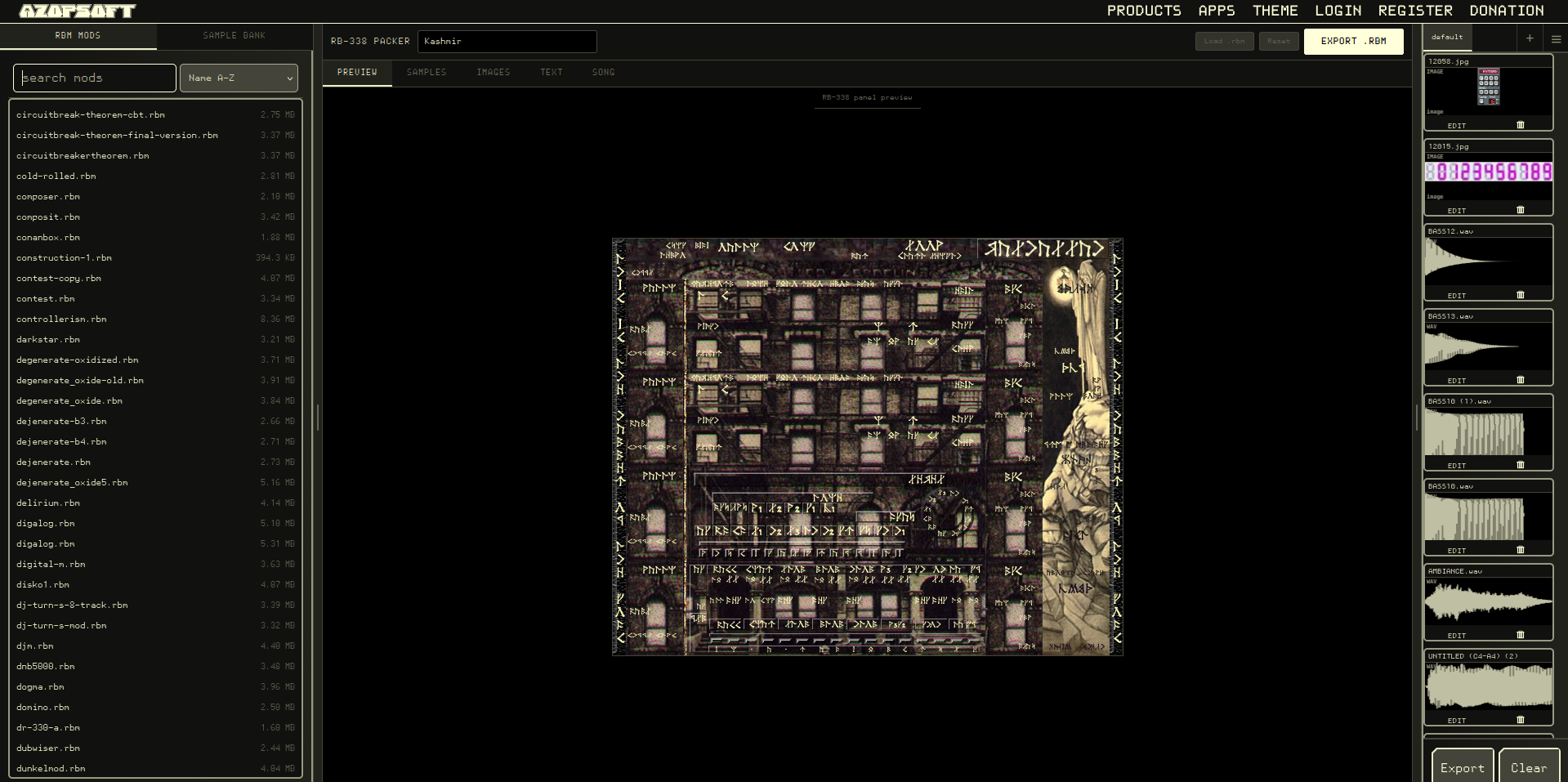Select digital-m.rbm
This screenshot has width=1568, height=782.
click(155, 565)
